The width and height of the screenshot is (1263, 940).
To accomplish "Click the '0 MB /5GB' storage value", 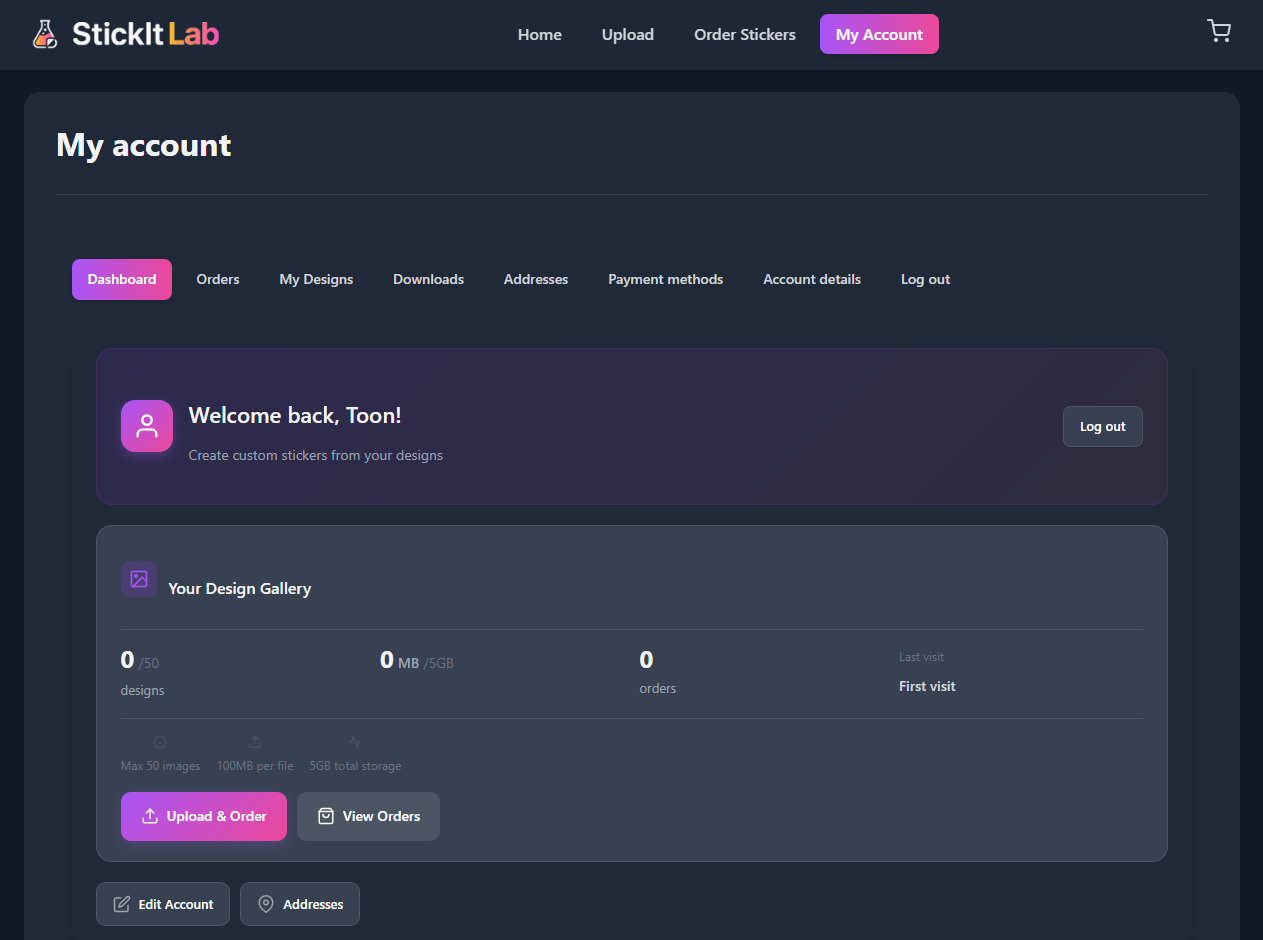I will 417,660.
